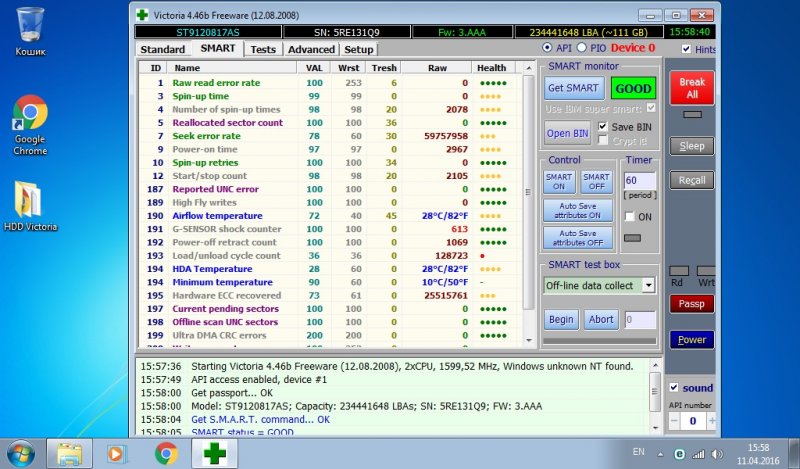This screenshot has width=800, height=469.
Task: Enable the Timer ON checkbox
Action: pyautogui.click(x=629, y=217)
